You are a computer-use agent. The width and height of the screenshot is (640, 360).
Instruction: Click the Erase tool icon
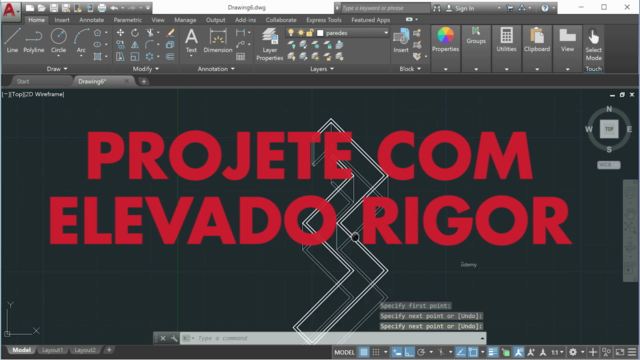coord(170,33)
